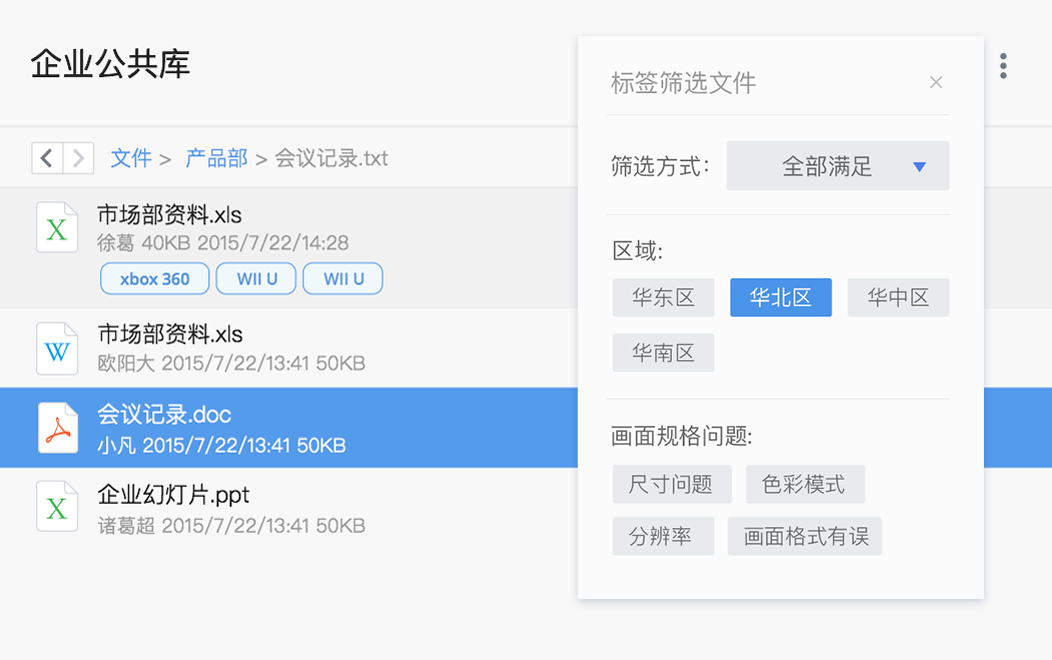Image resolution: width=1052 pixels, height=660 pixels.
Task: Toggle the 华东区 region tag
Action: tap(663, 298)
